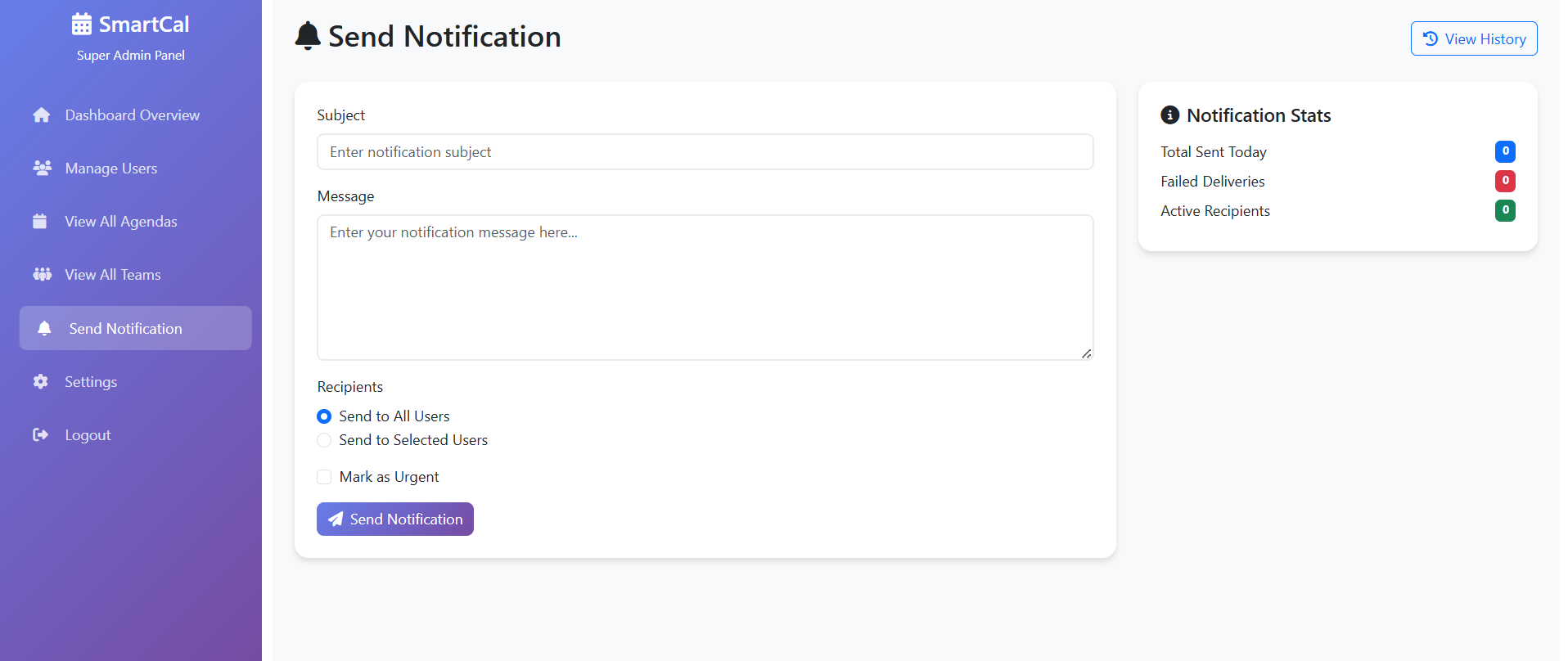Click the View All Agendas calendar icon

[x=40, y=221]
